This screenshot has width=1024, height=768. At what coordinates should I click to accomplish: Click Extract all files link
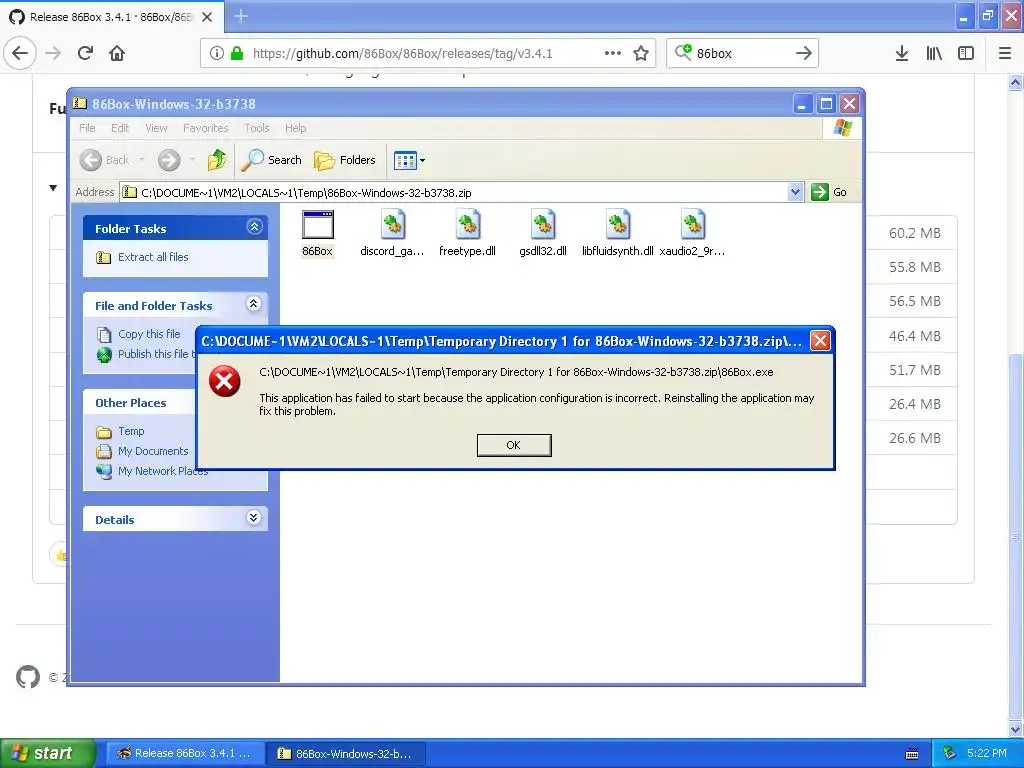(153, 257)
